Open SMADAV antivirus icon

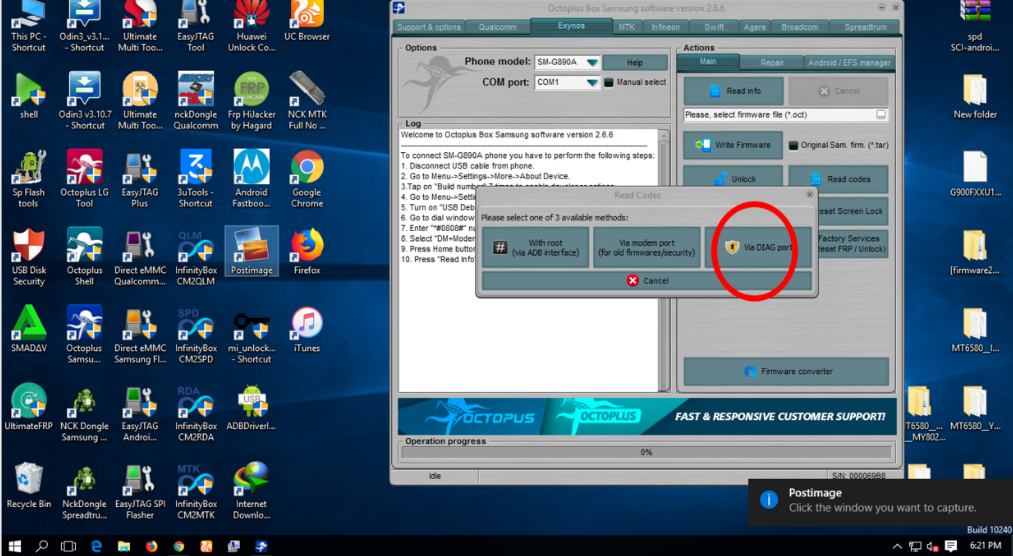tap(29, 329)
